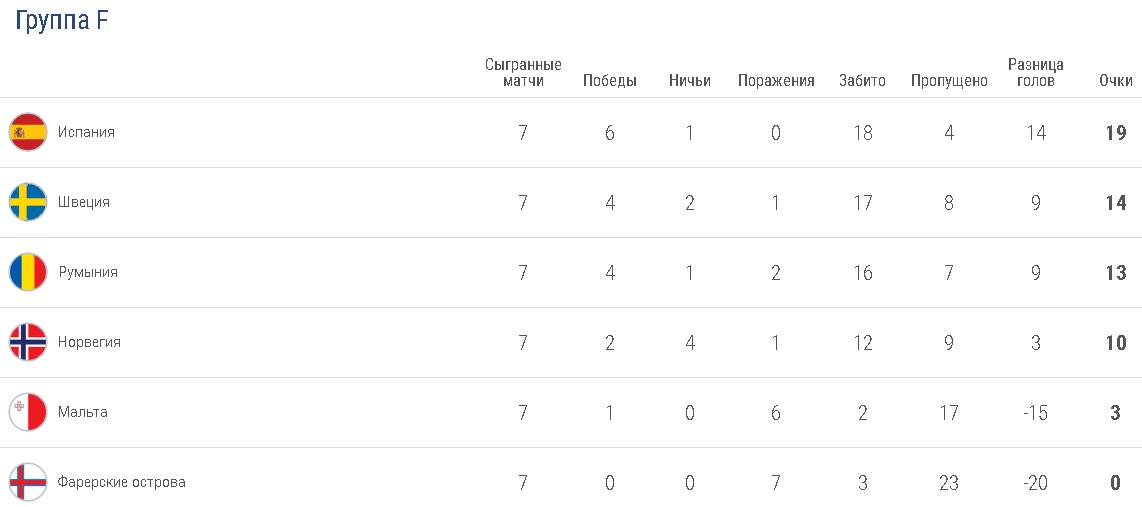Sort by Сыгранные матчи column header

point(523,73)
